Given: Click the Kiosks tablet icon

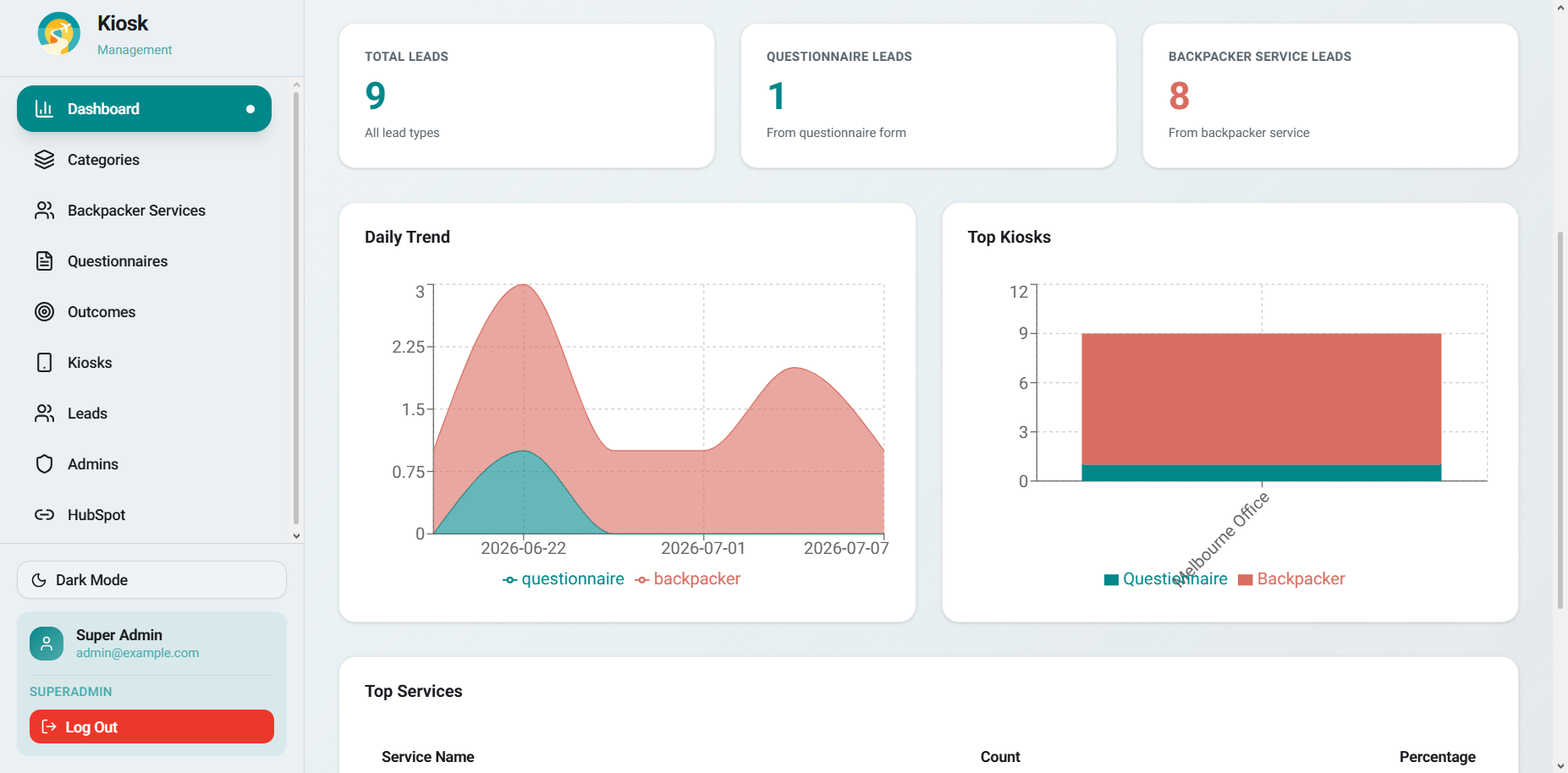Looking at the screenshot, I should tap(45, 363).
